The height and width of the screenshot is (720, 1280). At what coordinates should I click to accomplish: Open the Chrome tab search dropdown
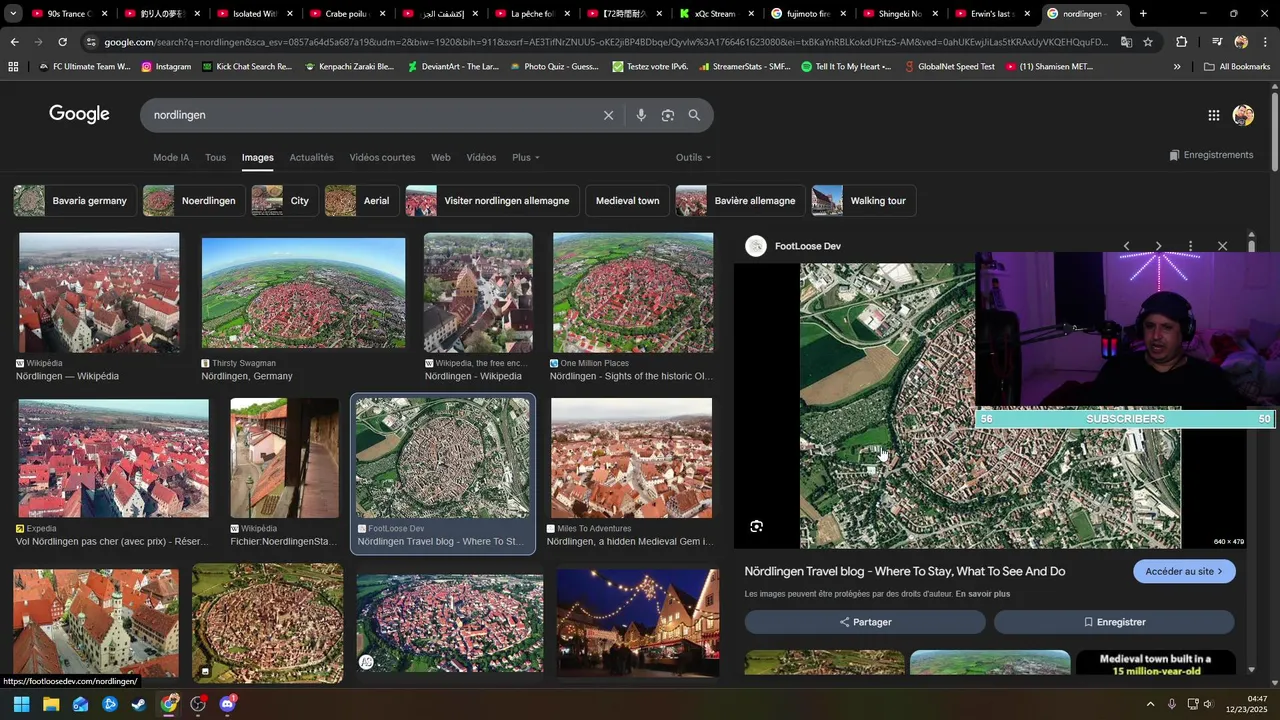tap(13, 14)
